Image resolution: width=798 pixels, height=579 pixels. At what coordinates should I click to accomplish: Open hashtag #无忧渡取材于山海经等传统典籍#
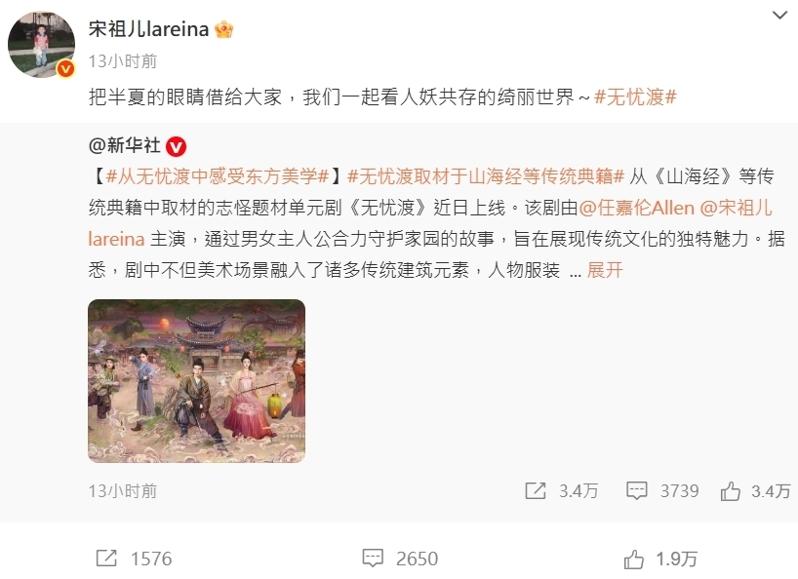coord(486,177)
